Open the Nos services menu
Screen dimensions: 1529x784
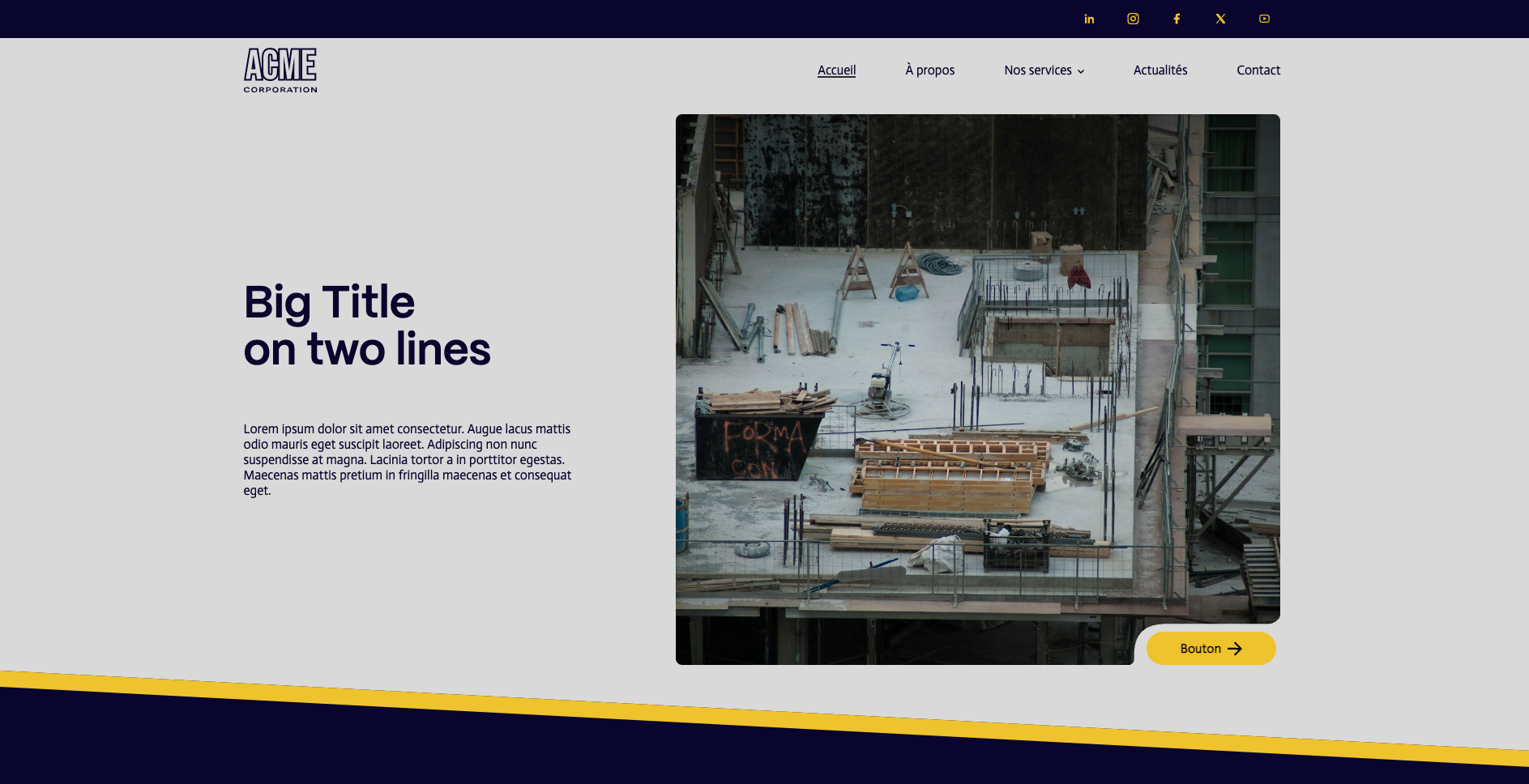[x=1037, y=70]
